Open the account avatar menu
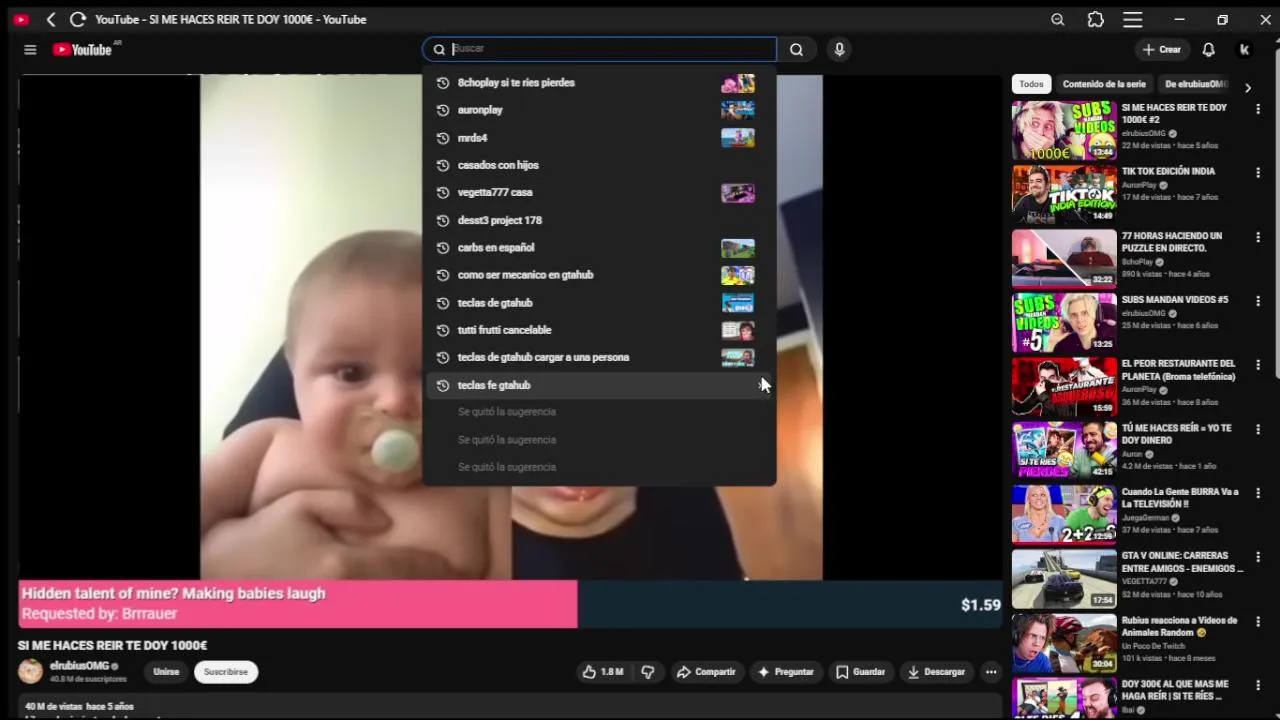1280x720 pixels. click(1244, 49)
